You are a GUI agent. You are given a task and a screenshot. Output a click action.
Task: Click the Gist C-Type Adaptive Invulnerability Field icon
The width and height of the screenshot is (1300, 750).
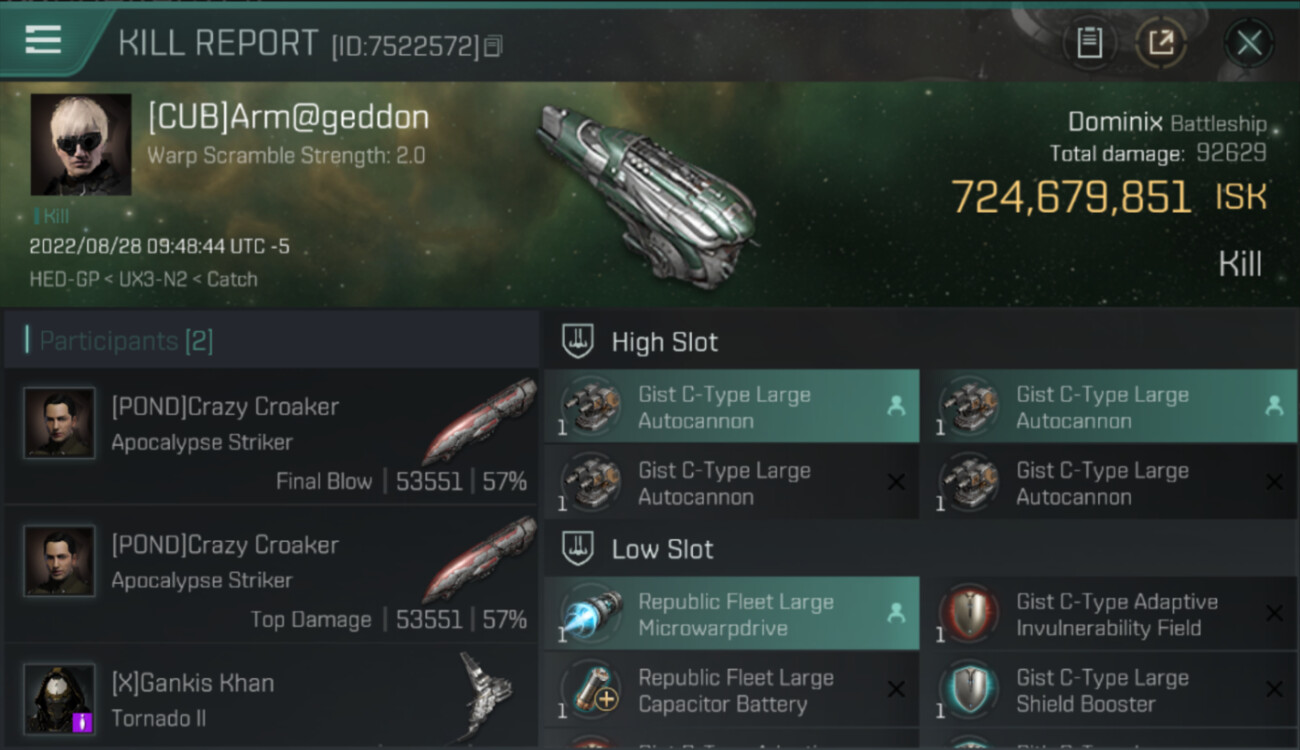[968, 615]
